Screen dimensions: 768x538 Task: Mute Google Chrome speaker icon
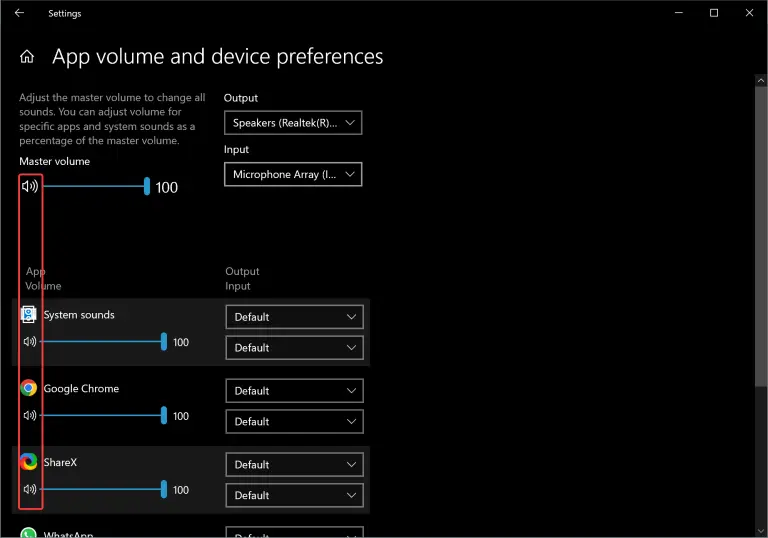click(30, 416)
